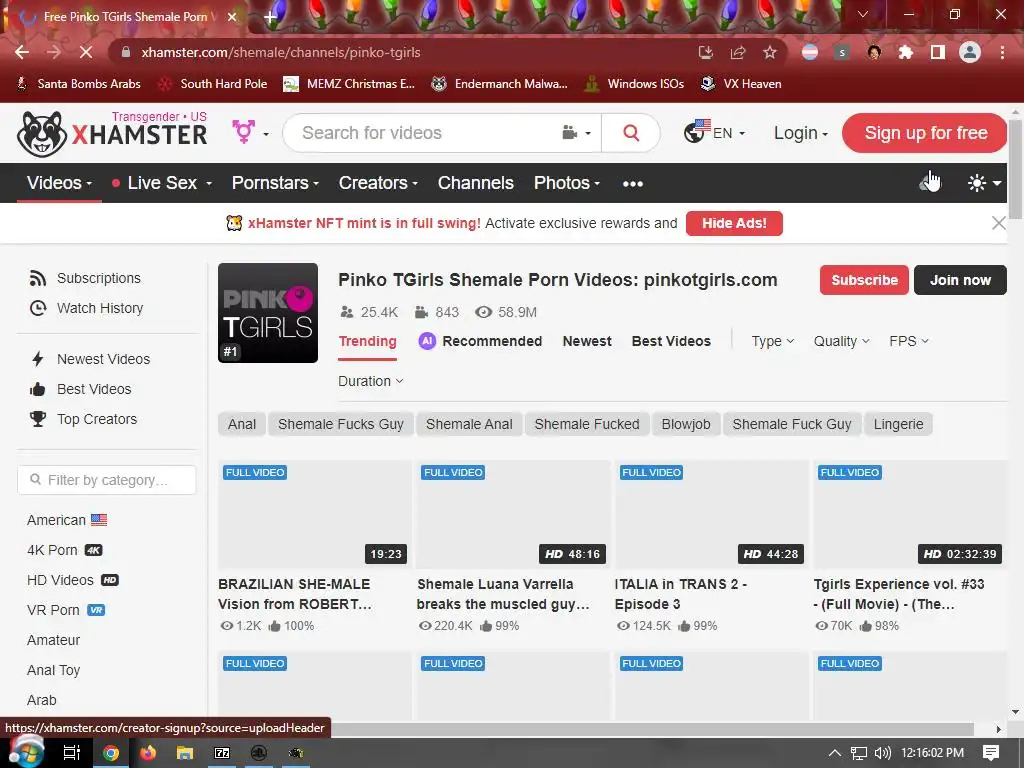
Task: Click the xHamster logo
Action: click(x=112, y=133)
